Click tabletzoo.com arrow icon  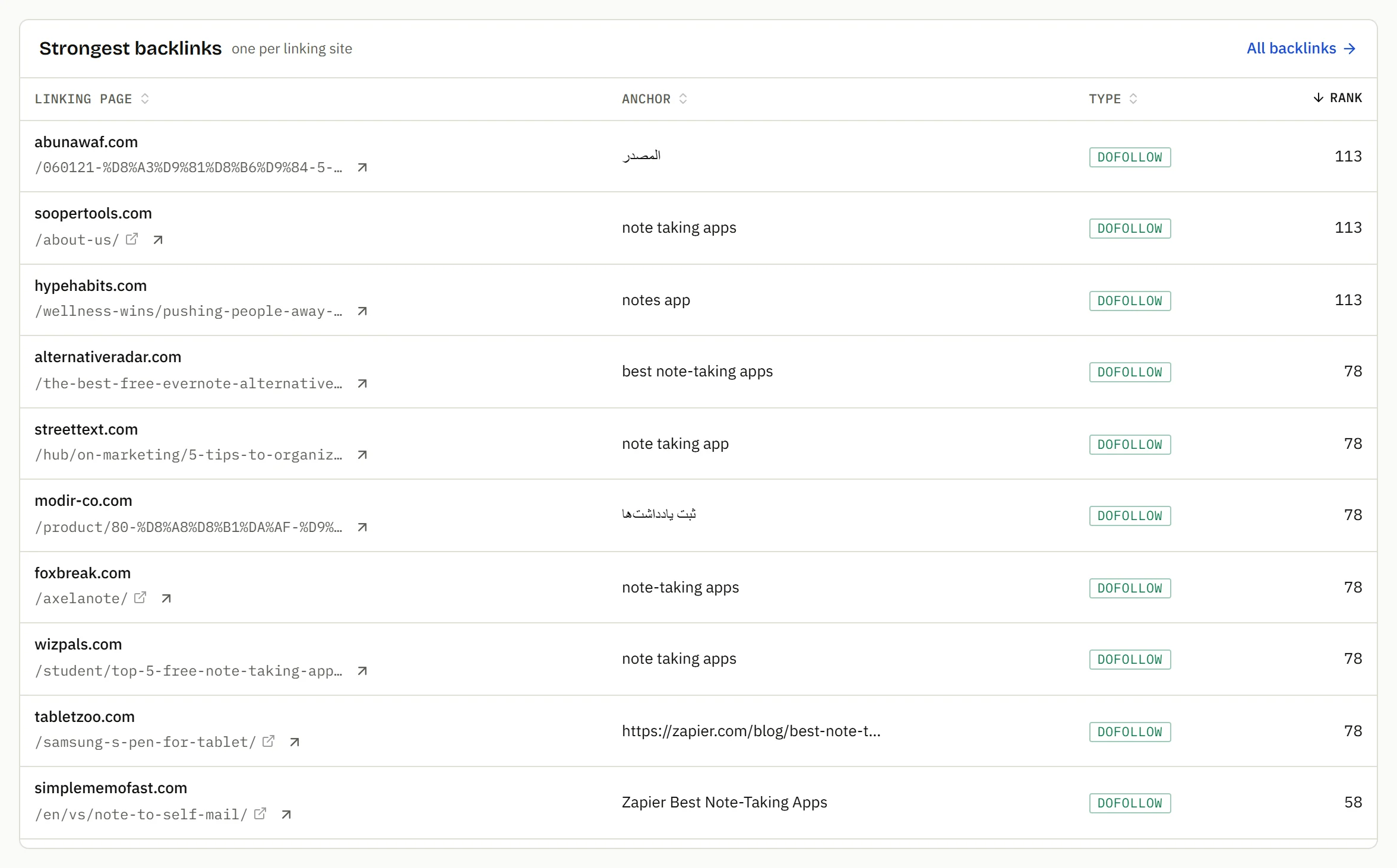pyautogui.click(x=295, y=742)
